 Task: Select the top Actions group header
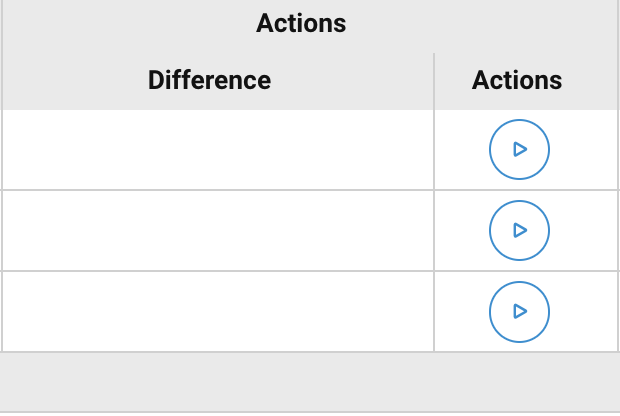301,24
